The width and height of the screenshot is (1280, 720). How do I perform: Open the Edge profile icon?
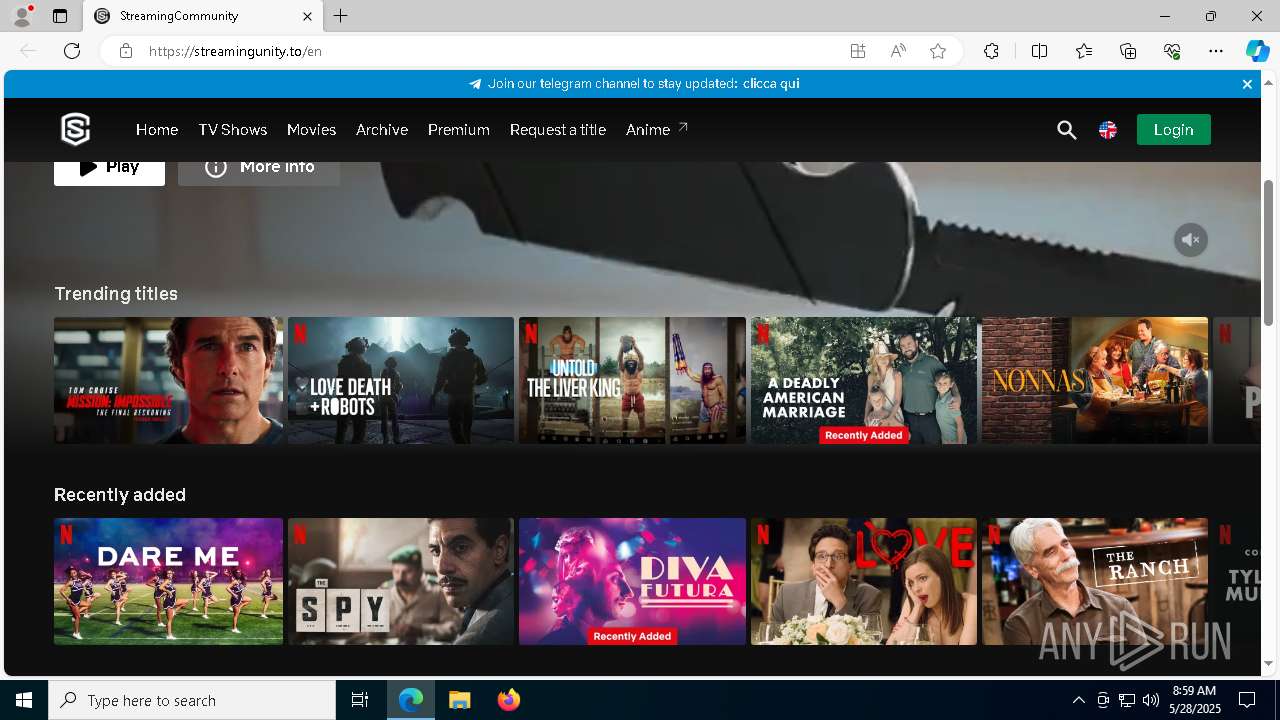(x=22, y=16)
